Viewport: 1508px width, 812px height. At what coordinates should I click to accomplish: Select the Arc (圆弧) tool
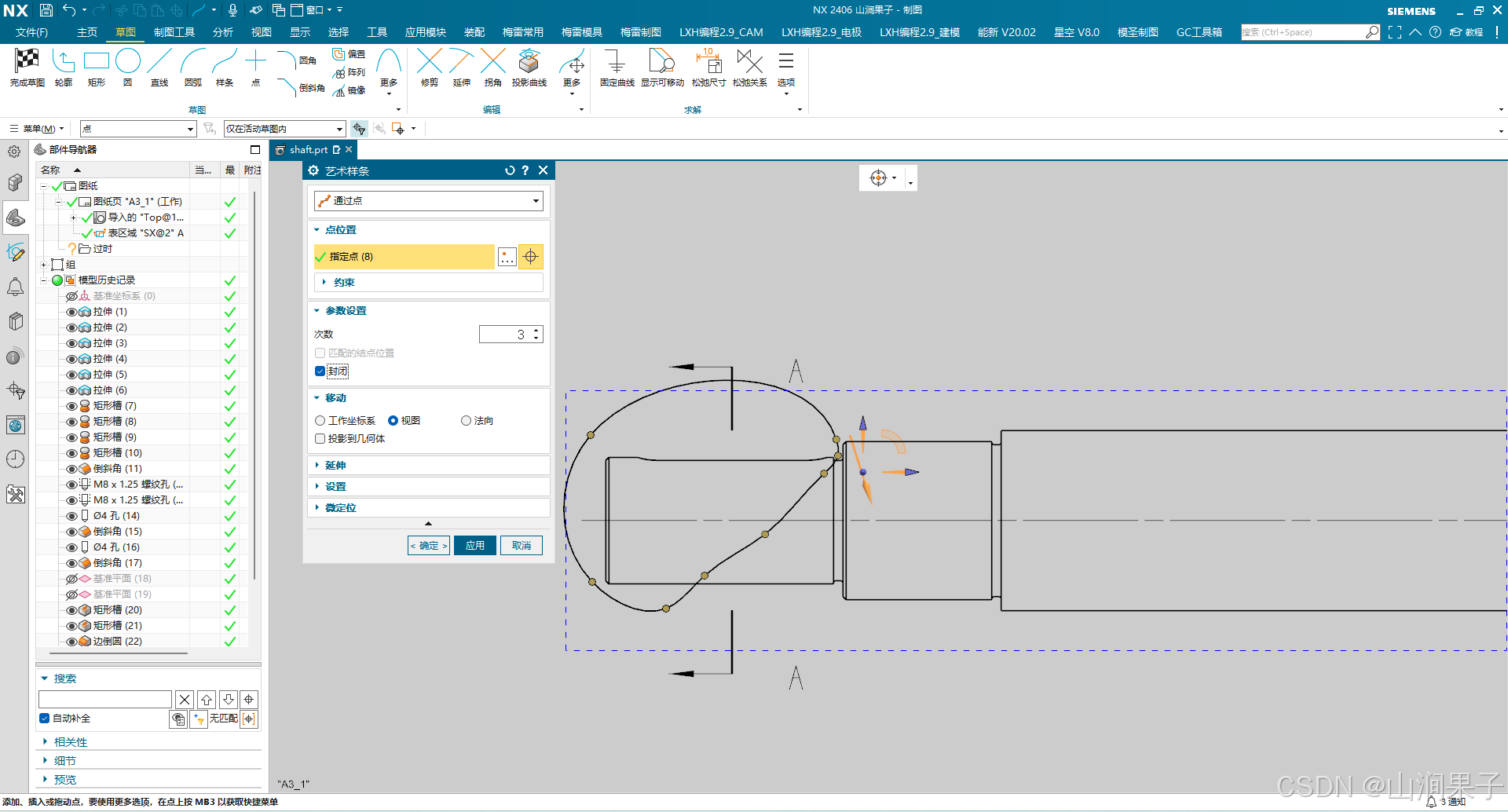coord(192,61)
